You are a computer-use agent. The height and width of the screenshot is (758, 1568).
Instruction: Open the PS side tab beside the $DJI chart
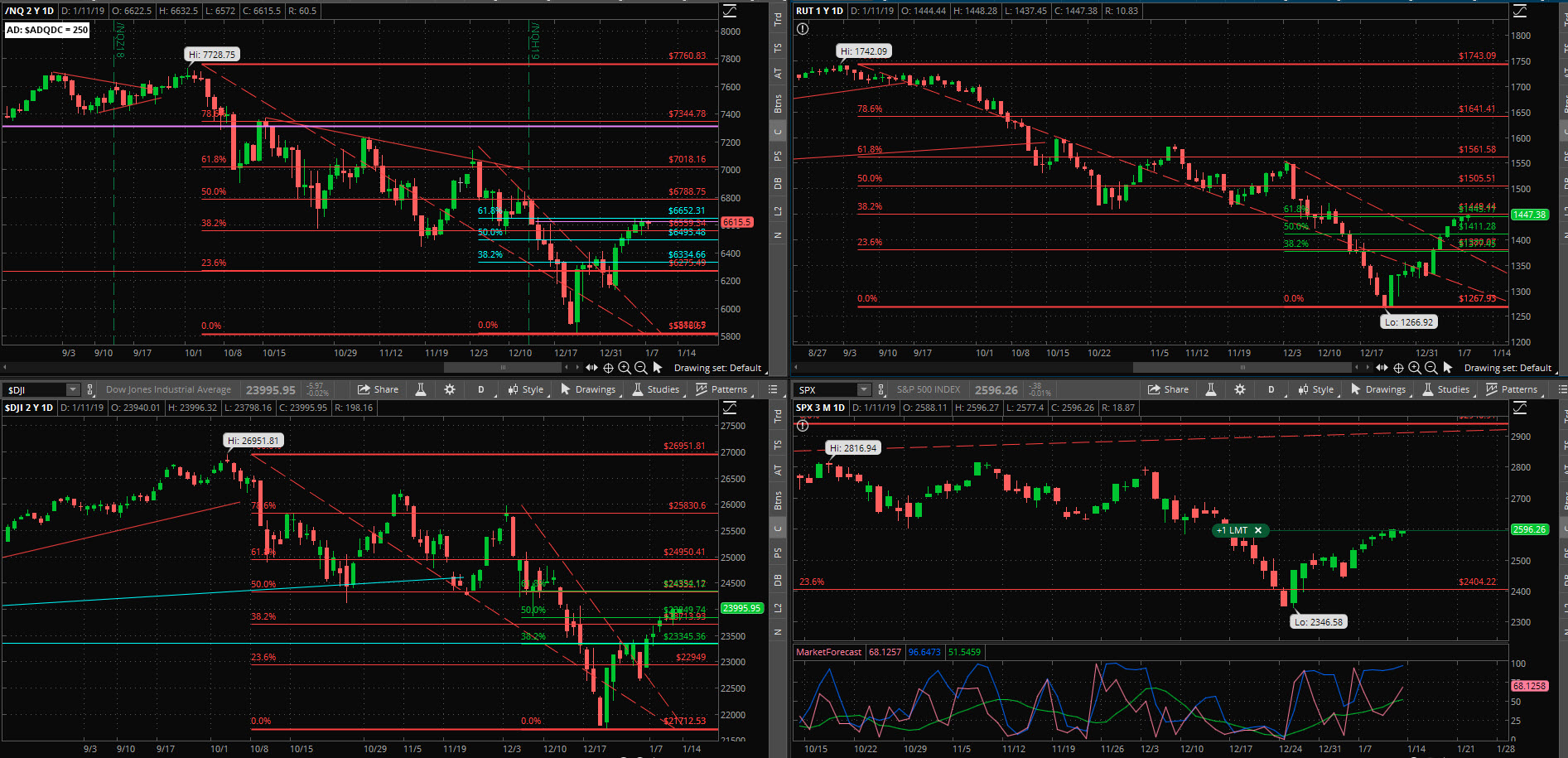coord(778,553)
